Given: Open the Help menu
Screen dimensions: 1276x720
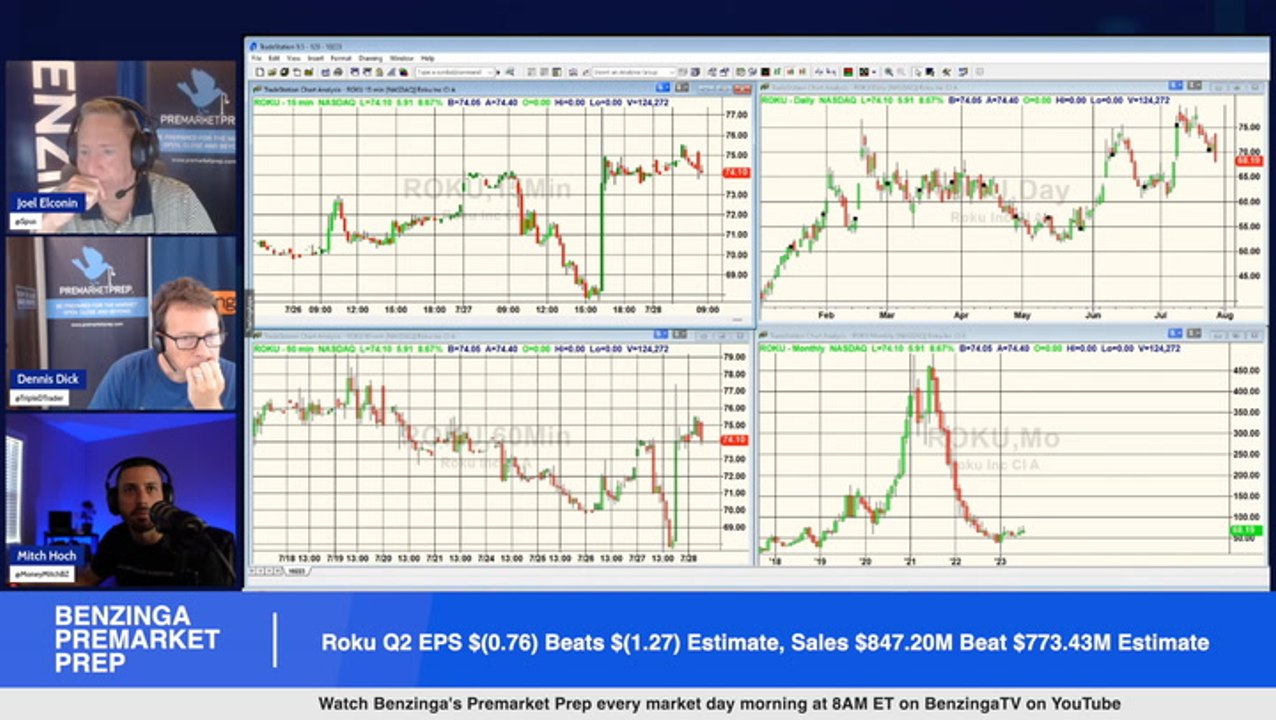Looking at the screenshot, I should [428, 58].
